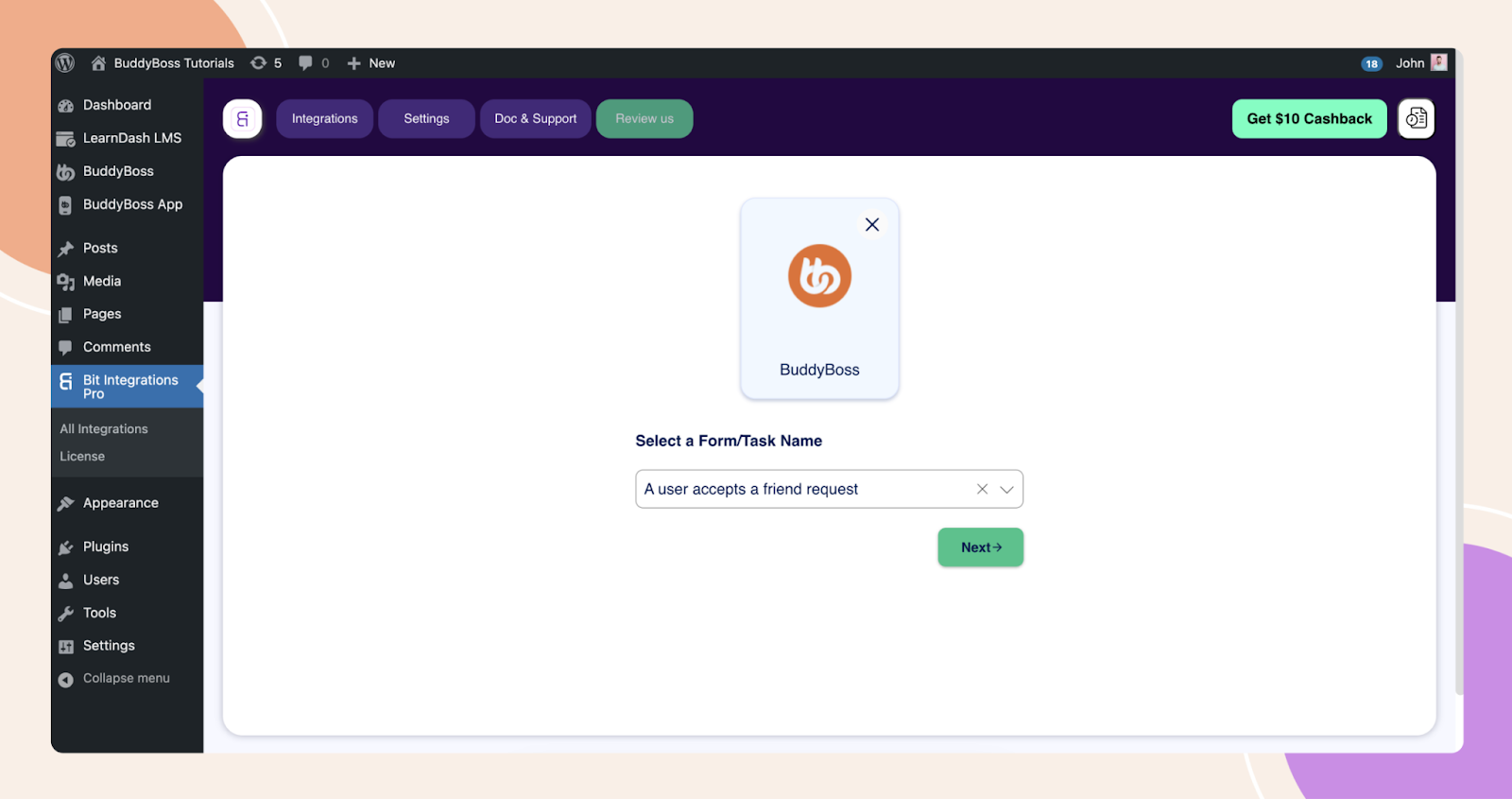Click the Appearance brush icon

(x=65, y=504)
